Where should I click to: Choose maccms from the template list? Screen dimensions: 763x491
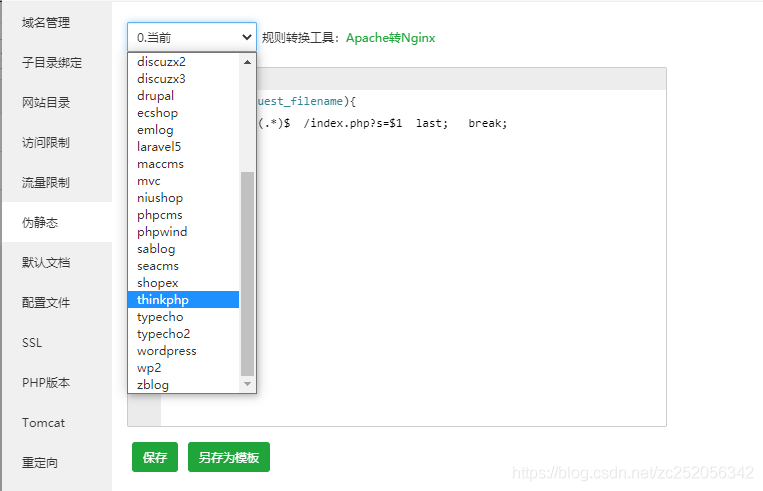coord(183,164)
